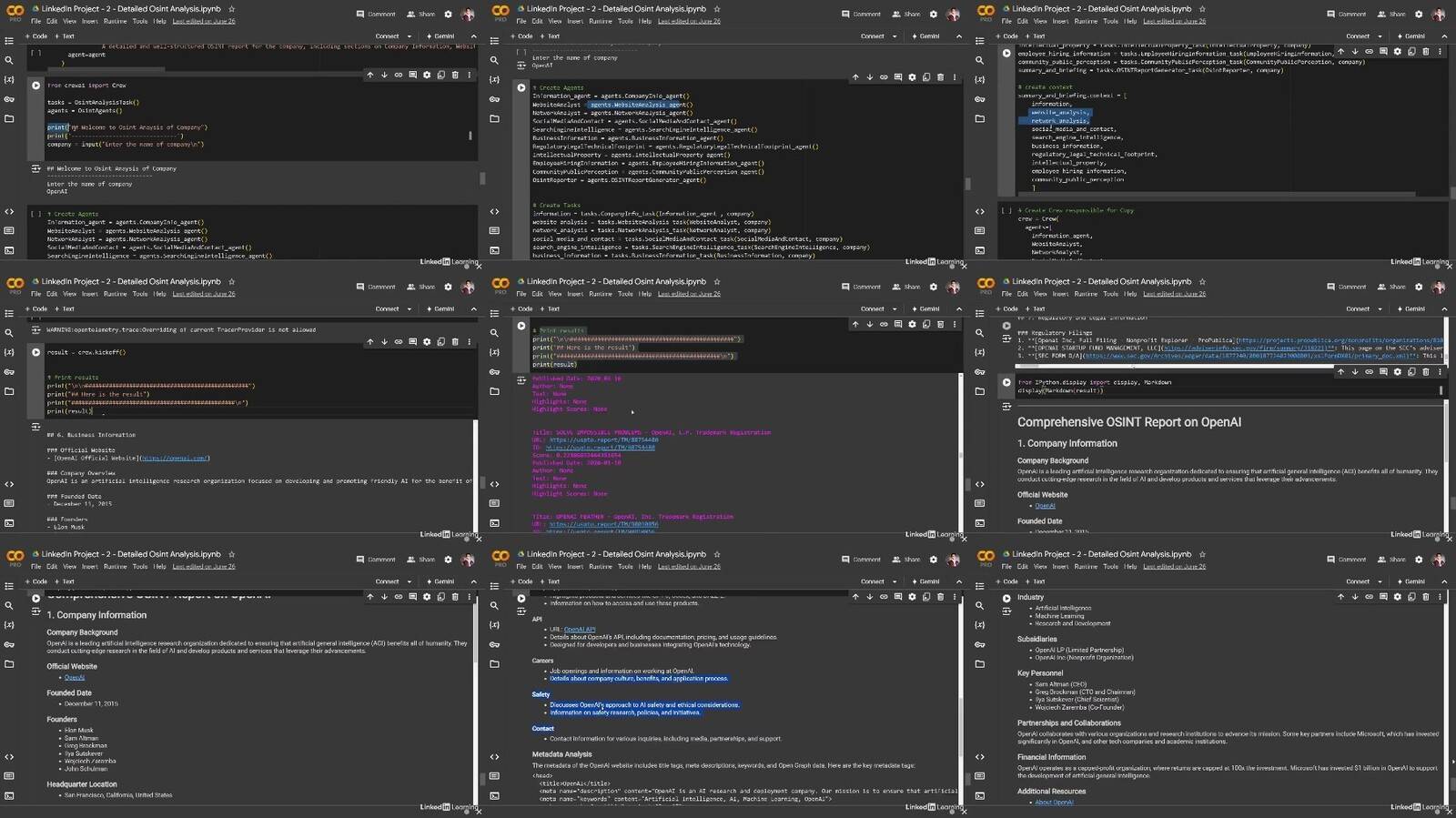Star the notebook in Key Personnel frame
The width and height of the screenshot is (1456, 818).
tap(1202, 554)
